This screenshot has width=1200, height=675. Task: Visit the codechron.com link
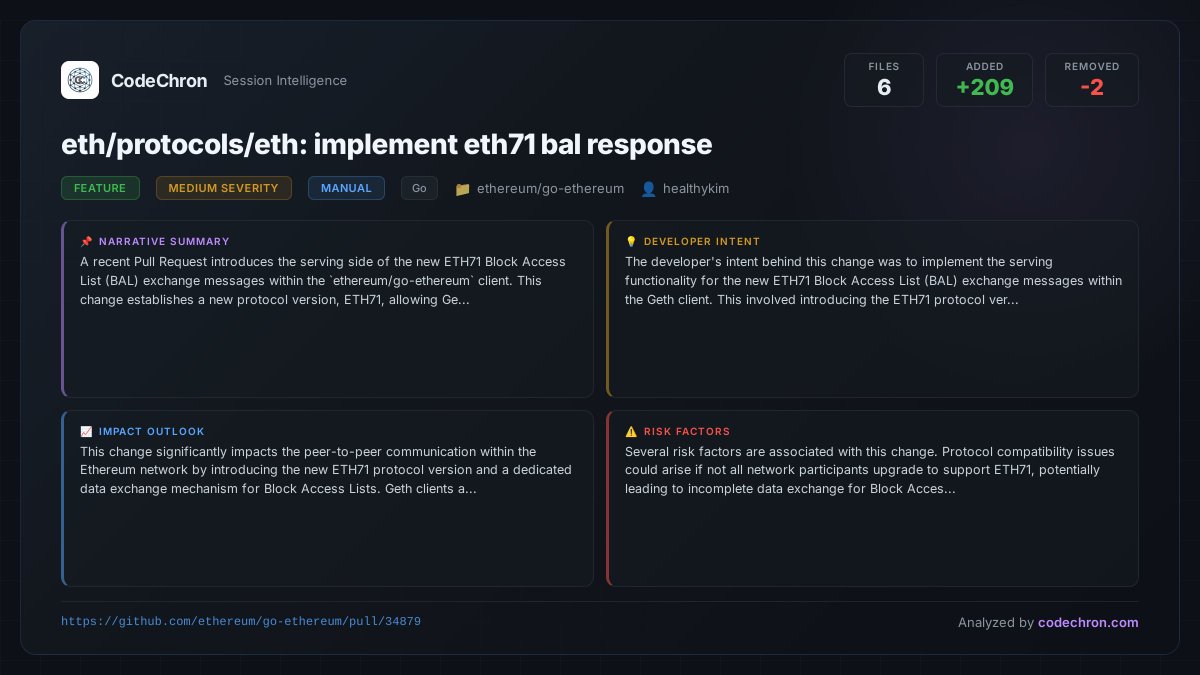pyautogui.click(x=1088, y=622)
